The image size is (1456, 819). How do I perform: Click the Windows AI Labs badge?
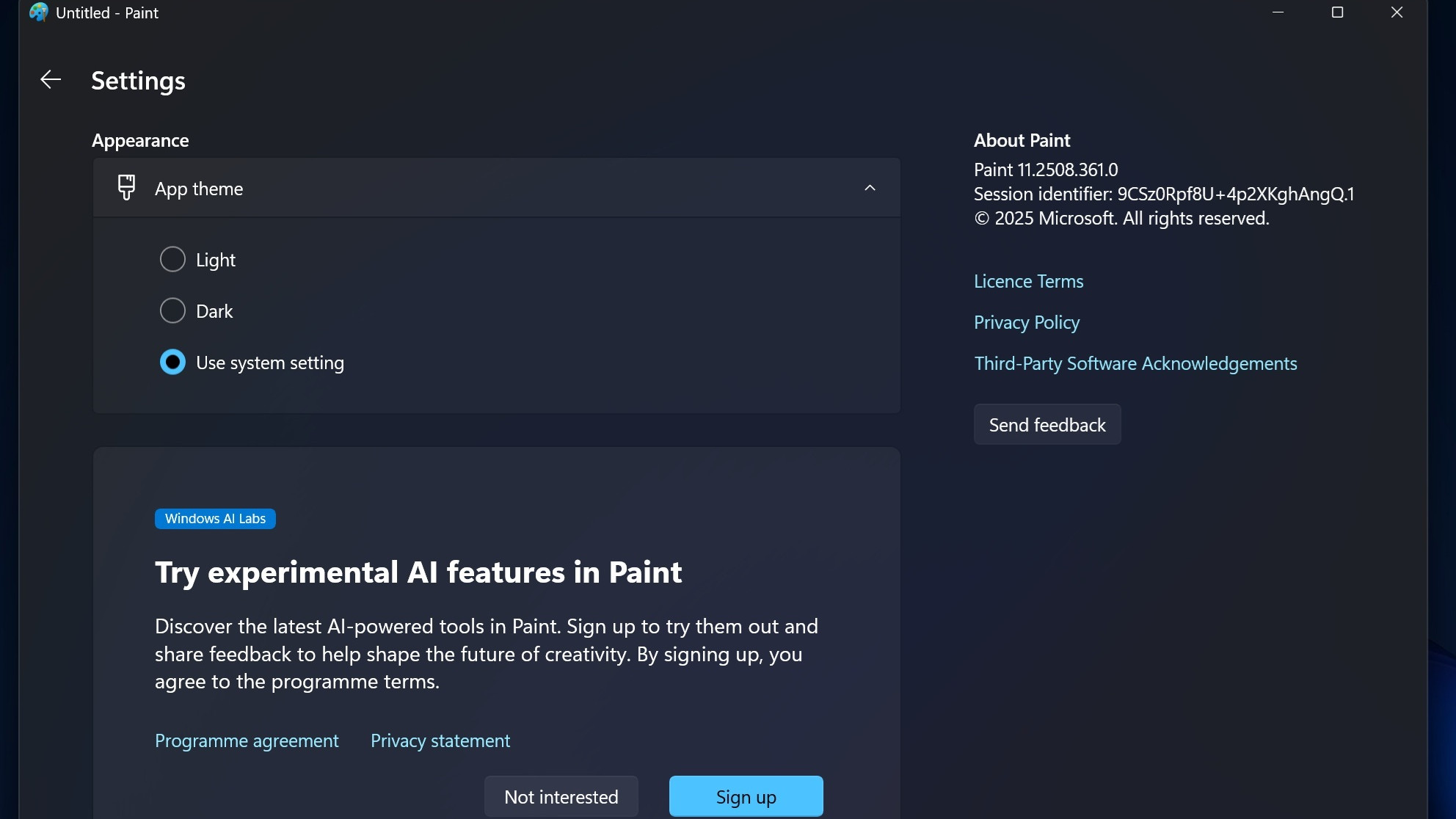[214, 518]
